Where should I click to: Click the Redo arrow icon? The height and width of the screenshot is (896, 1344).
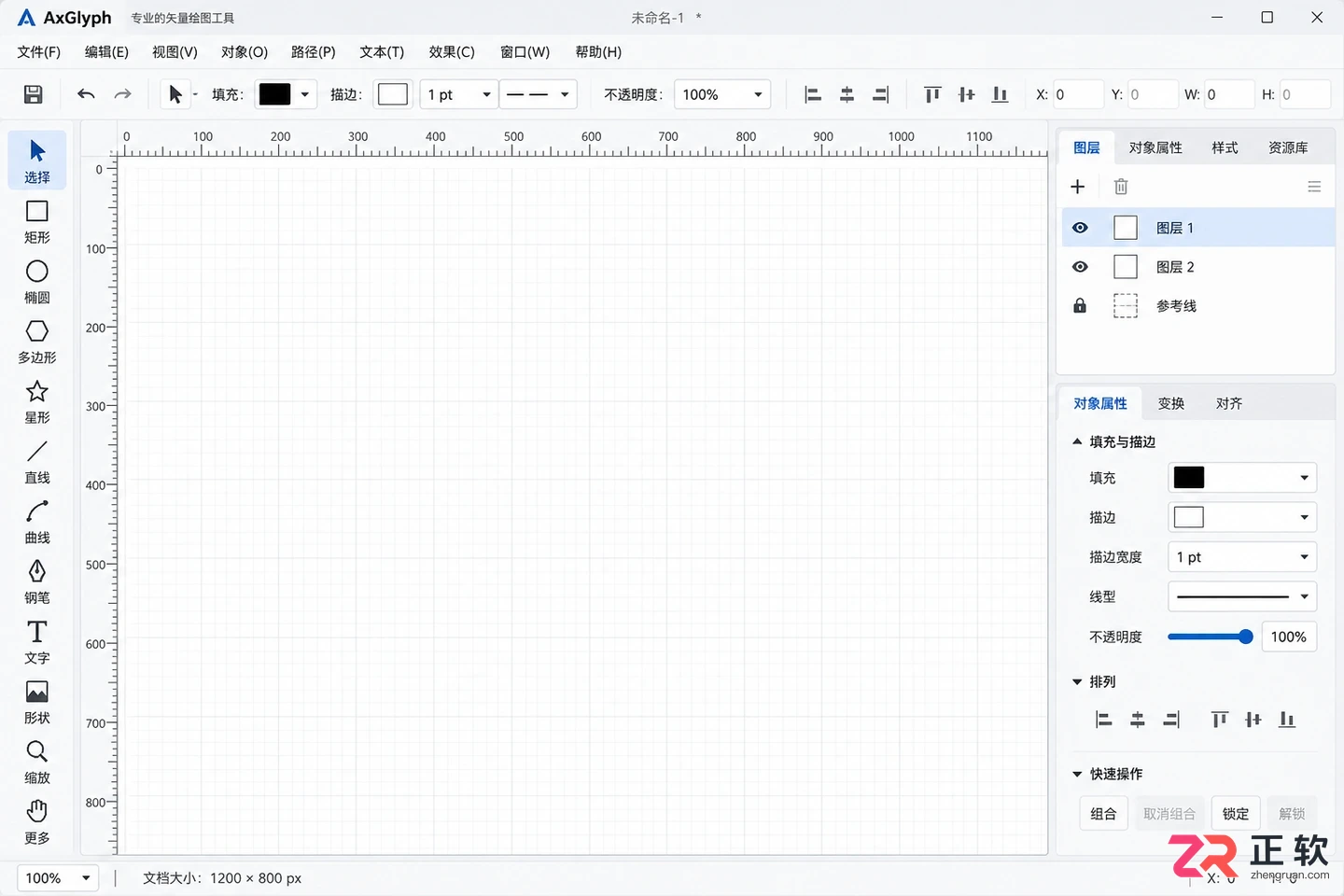tap(122, 94)
